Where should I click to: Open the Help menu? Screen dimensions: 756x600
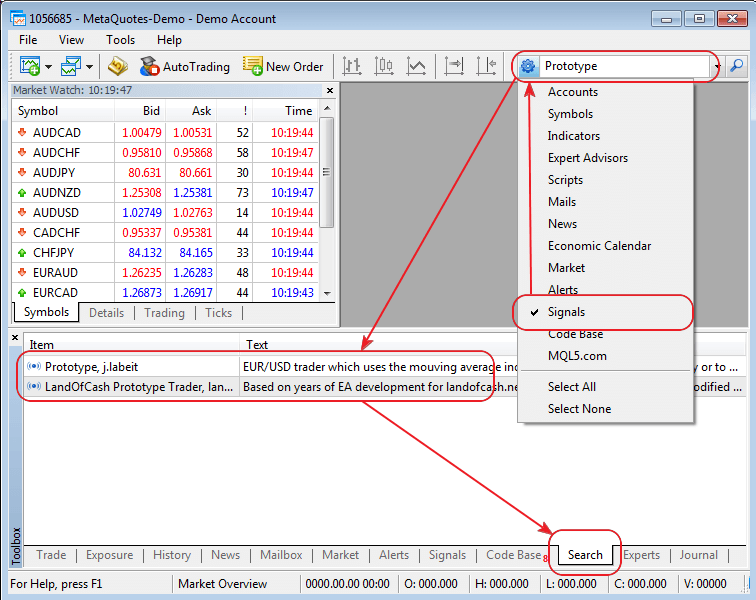point(169,40)
